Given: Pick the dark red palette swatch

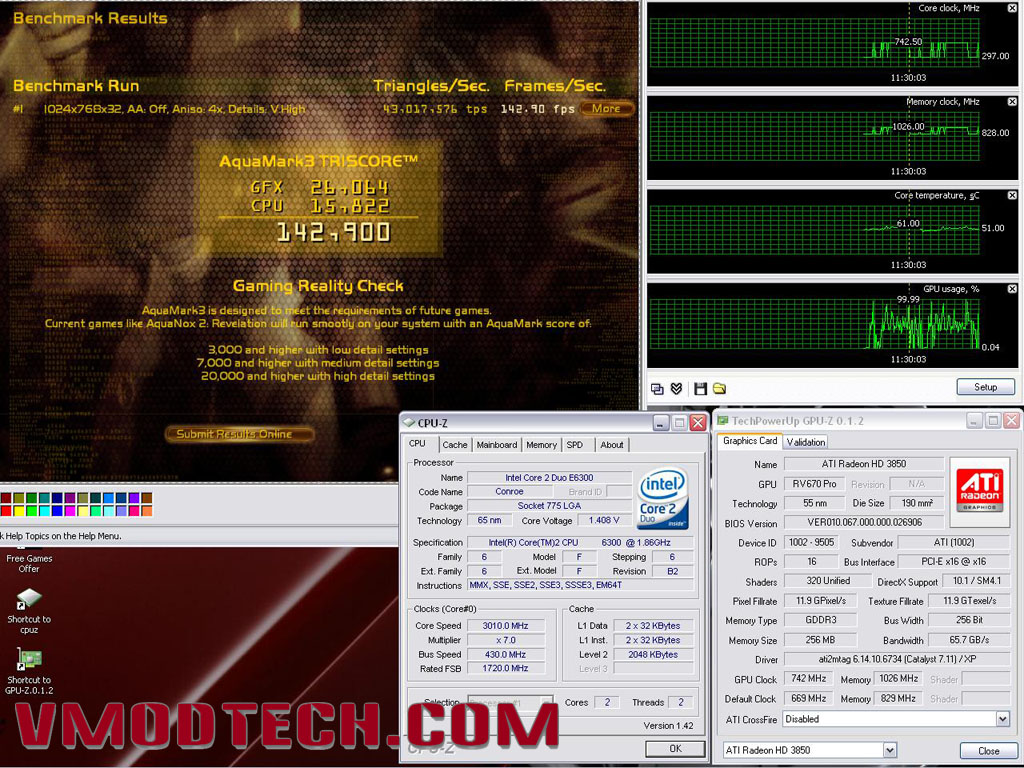Looking at the screenshot, I should [x=6, y=498].
